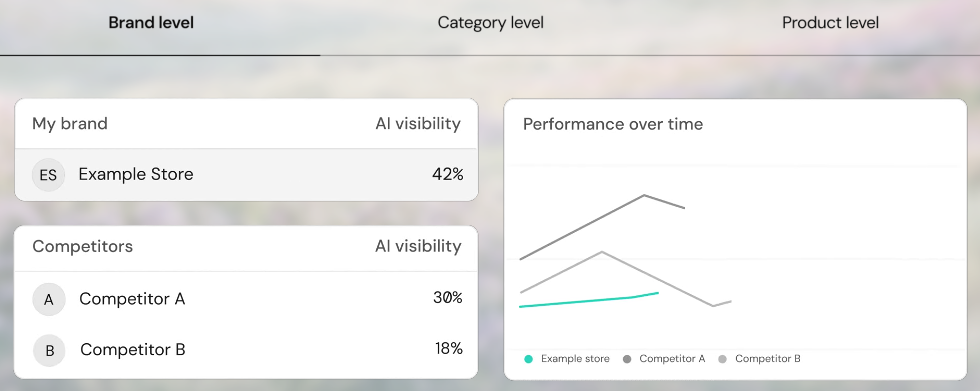Open the Competitor A name label
The width and height of the screenshot is (980, 391).
(x=132, y=299)
